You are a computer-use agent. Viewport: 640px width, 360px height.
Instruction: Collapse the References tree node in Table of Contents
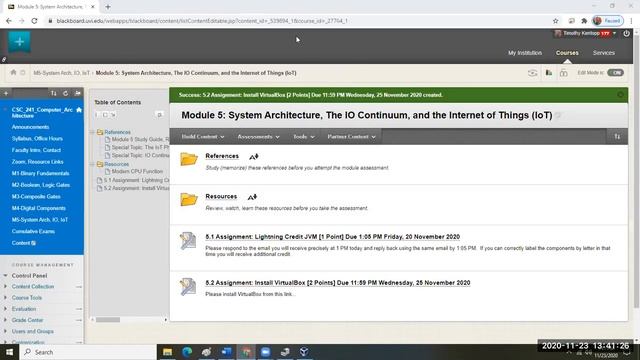(93, 132)
